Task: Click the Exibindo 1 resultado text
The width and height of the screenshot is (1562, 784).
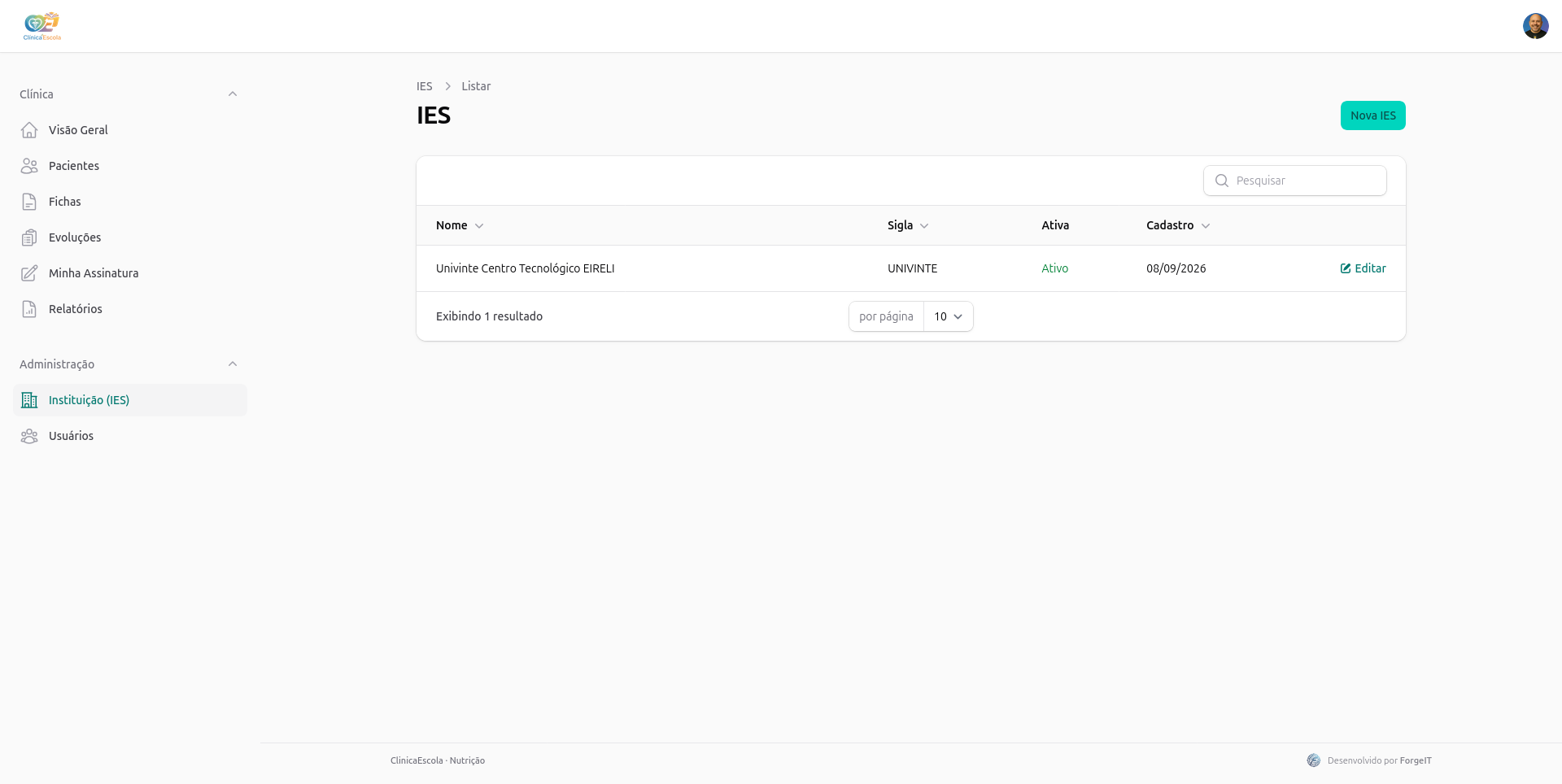Action: [x=489, y=316]
